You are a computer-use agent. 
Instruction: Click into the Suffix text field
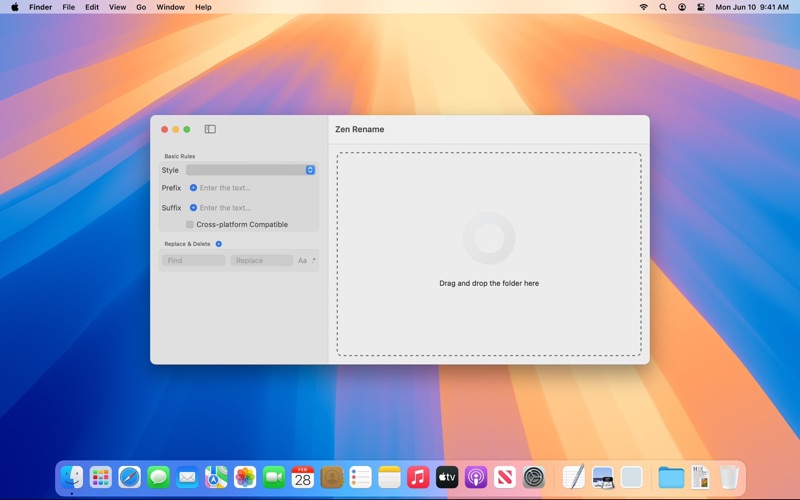click(x=256, y=208)
